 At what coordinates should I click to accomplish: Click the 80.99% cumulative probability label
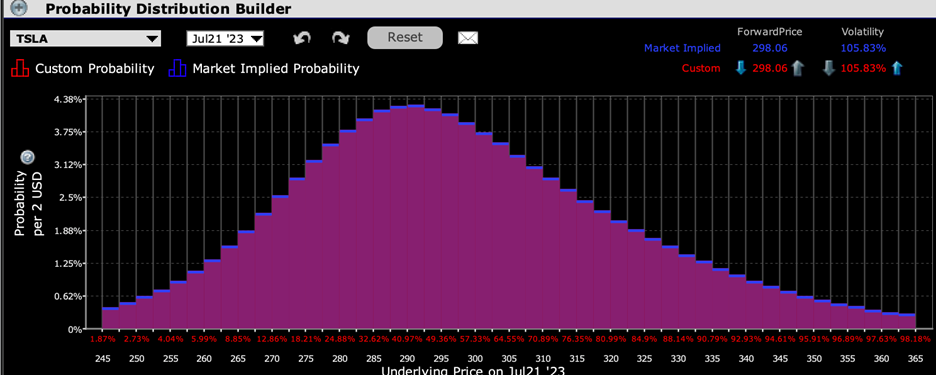pos(610,339)
